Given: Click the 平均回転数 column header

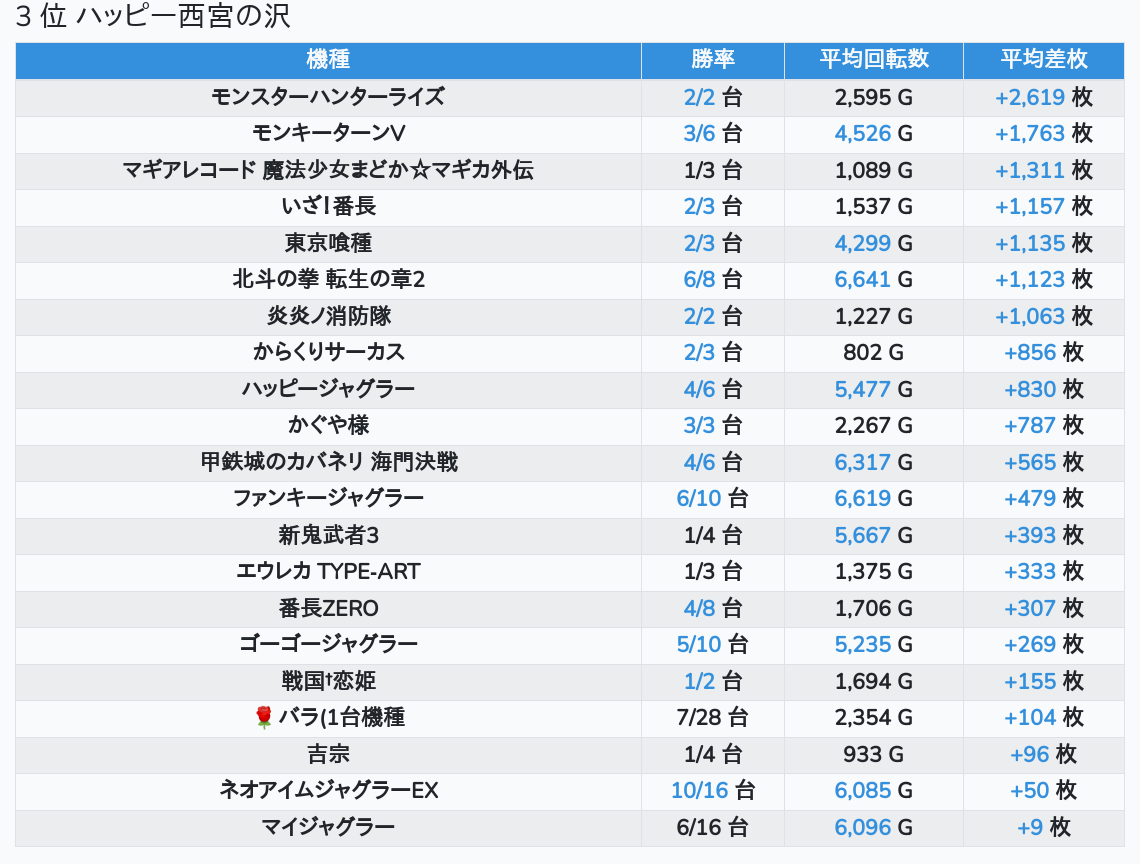Looking at the screenshot, I should tap(874, 59).
